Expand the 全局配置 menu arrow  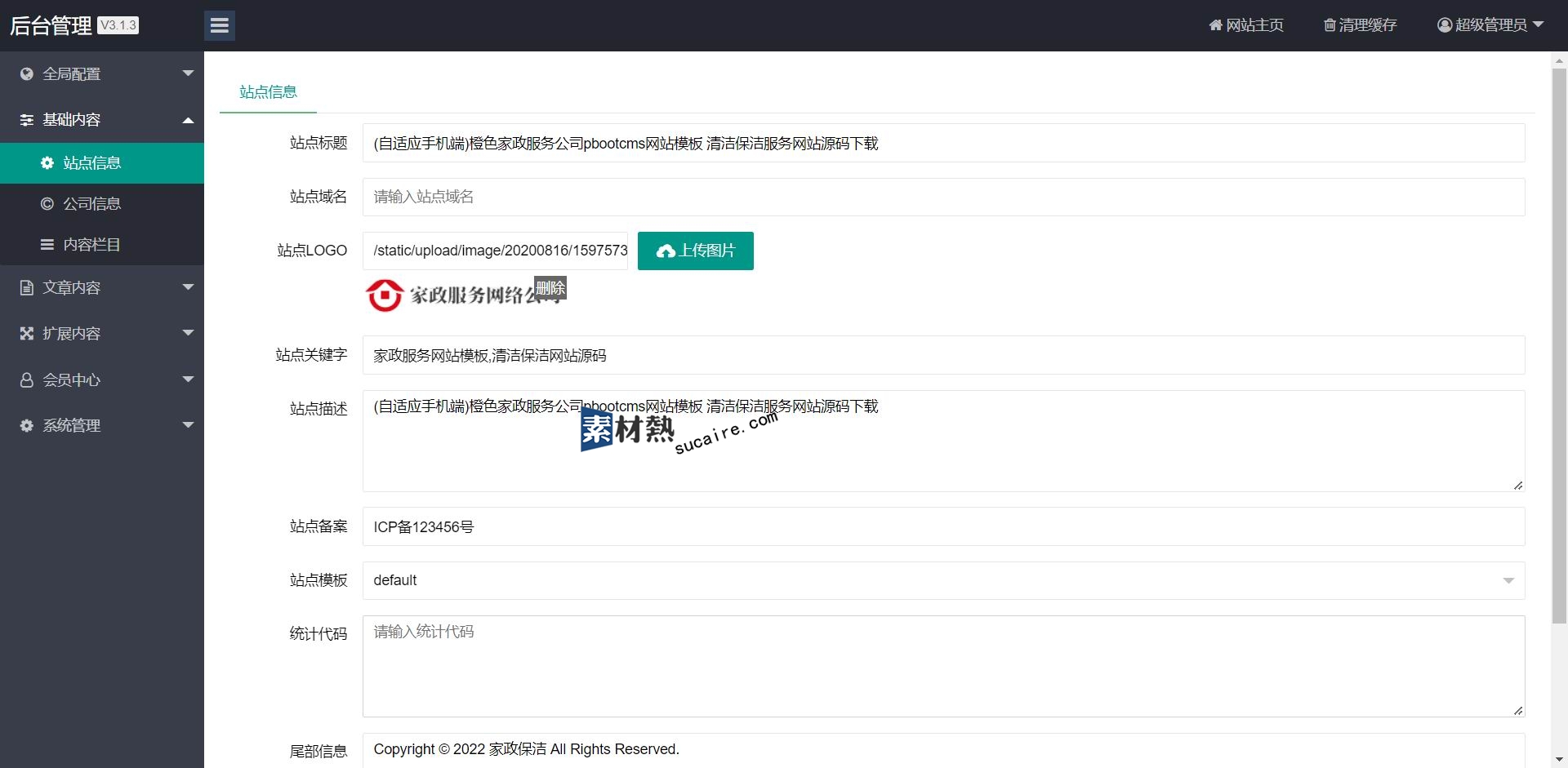(188, 73)
